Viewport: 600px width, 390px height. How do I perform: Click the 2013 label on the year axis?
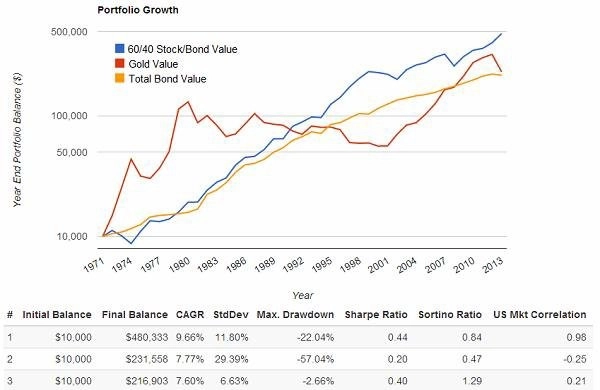pos(494,264)
